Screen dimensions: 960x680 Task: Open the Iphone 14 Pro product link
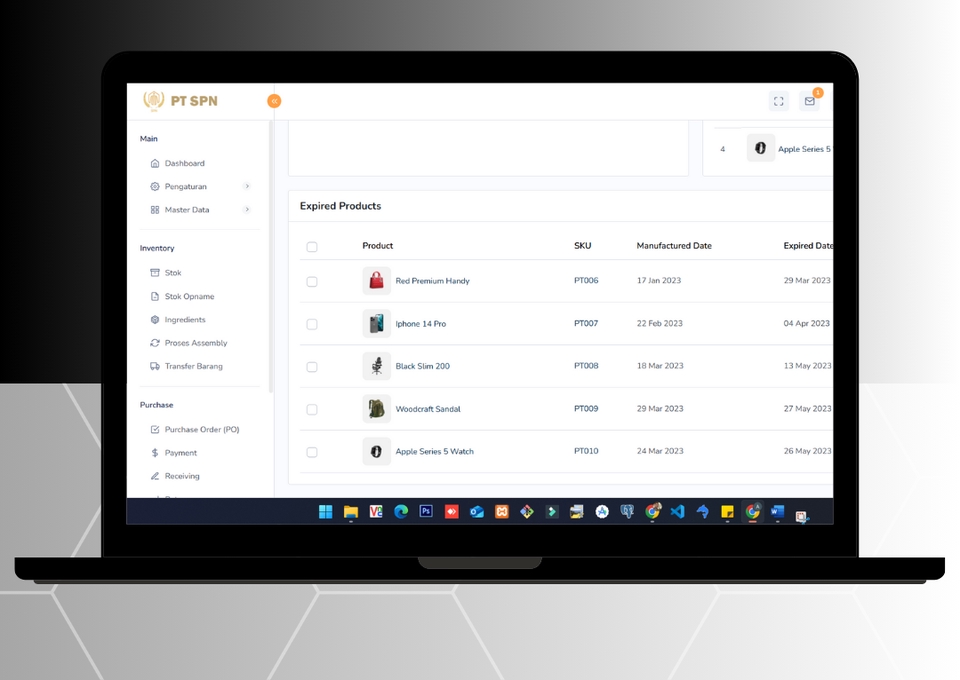pyautogui.click(x=420, y=324)
